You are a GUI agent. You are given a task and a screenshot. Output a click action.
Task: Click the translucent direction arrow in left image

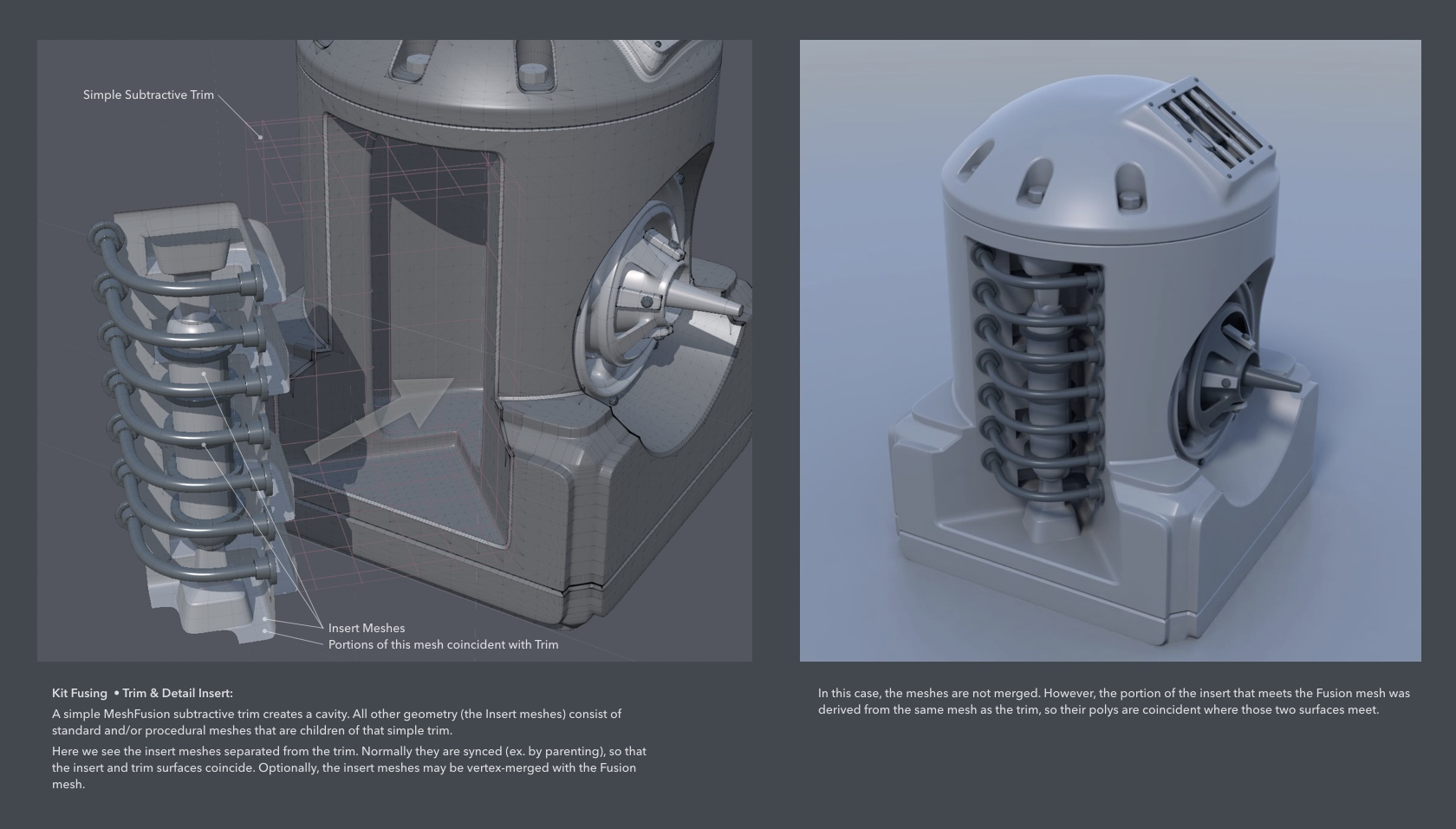[x=381, y=418]
